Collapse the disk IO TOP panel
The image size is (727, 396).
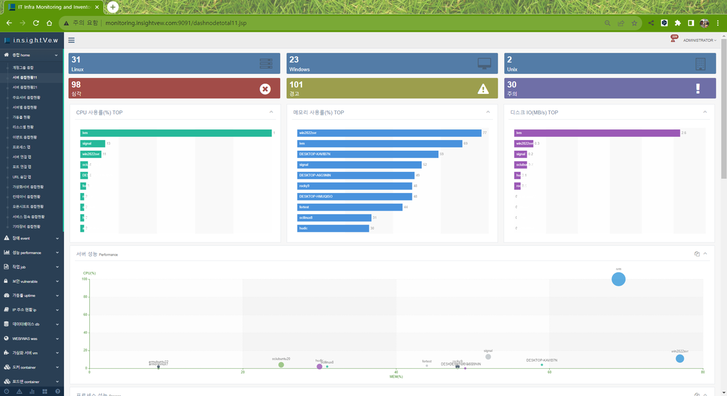[x=705, y=112]
